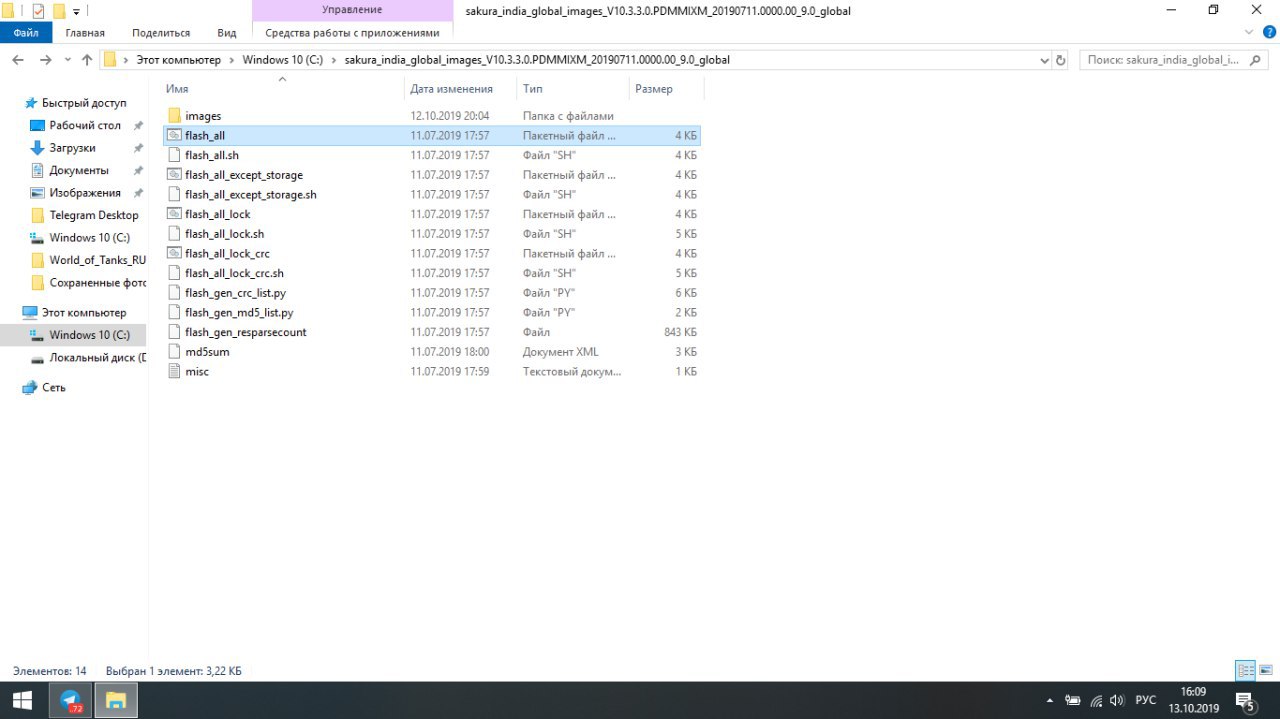Switch to details view using status bar icon
This screenshot has width=1280, height=719.
(1246, 670)
